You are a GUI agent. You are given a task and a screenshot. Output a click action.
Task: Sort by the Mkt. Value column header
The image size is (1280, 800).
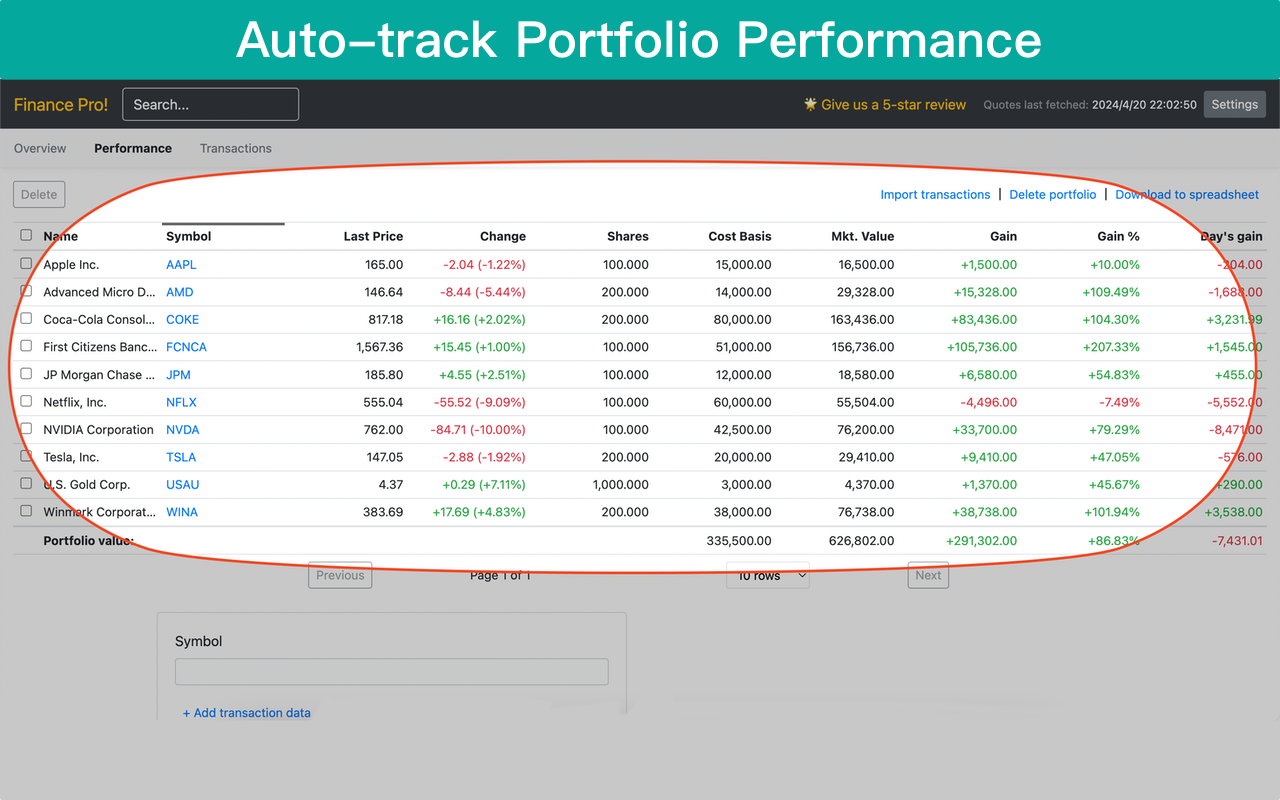863,236
